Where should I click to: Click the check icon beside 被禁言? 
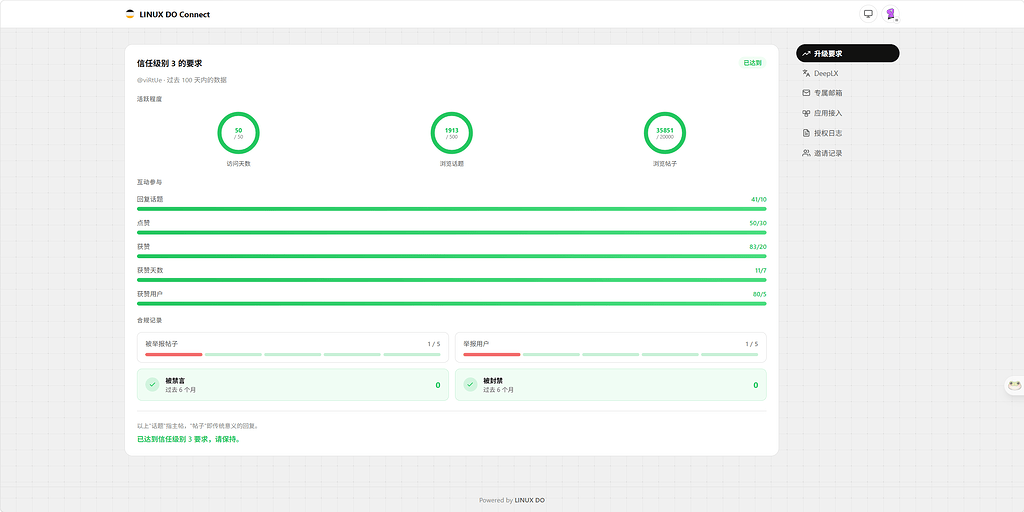click(152, 385)
